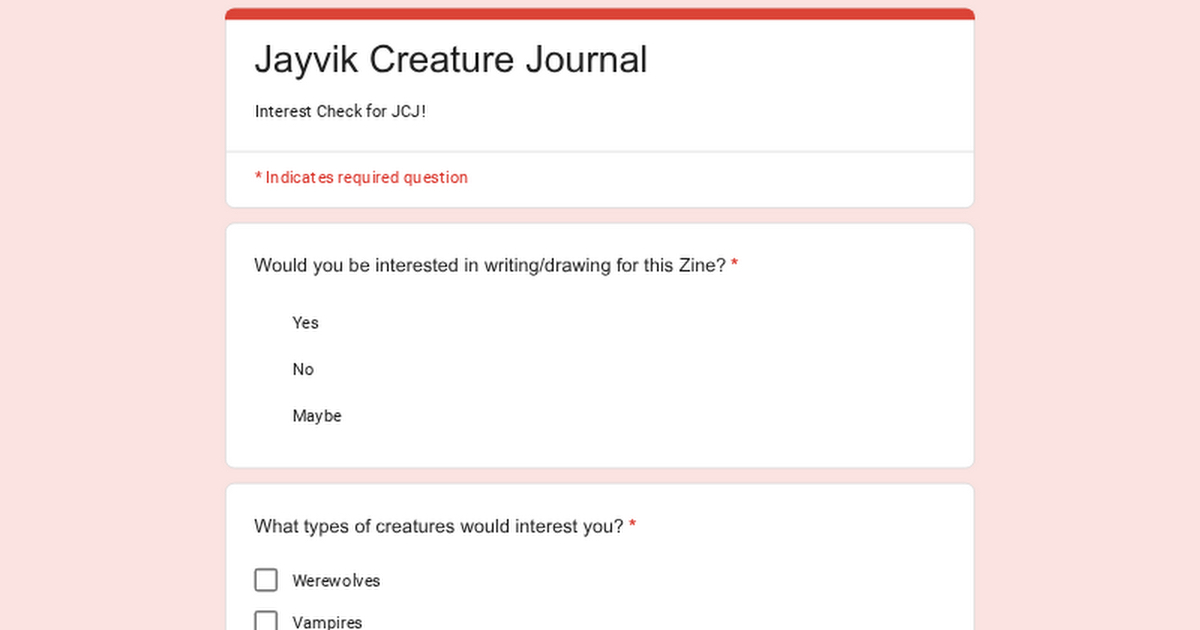
Task: Click pink gap below the header card
Action: pyautogui.click(x=600, y=216)
